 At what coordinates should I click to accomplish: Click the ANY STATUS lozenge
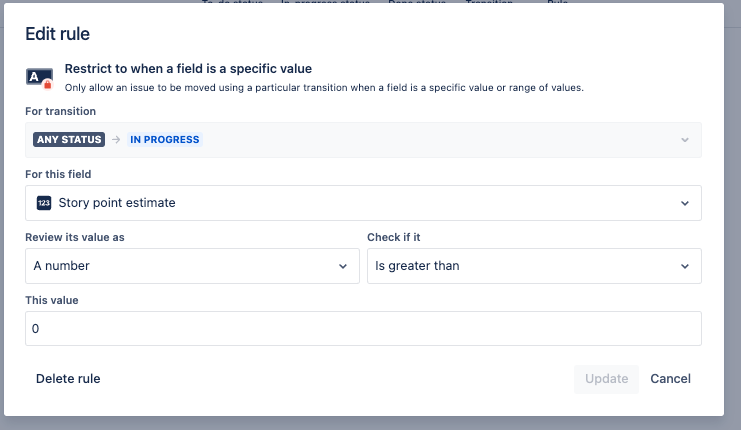point(69,139)
